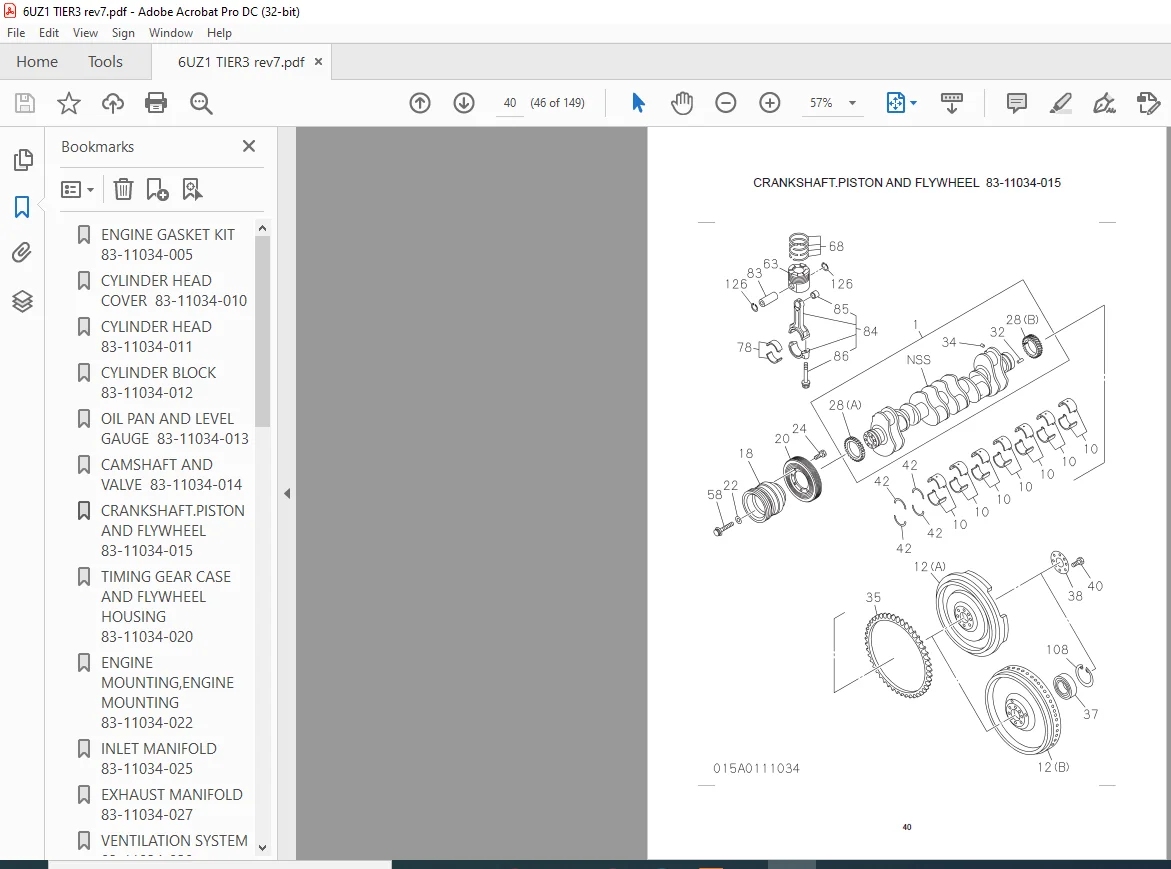Go to next page arrow
The image size is (1171, 869).
[464, 103]
